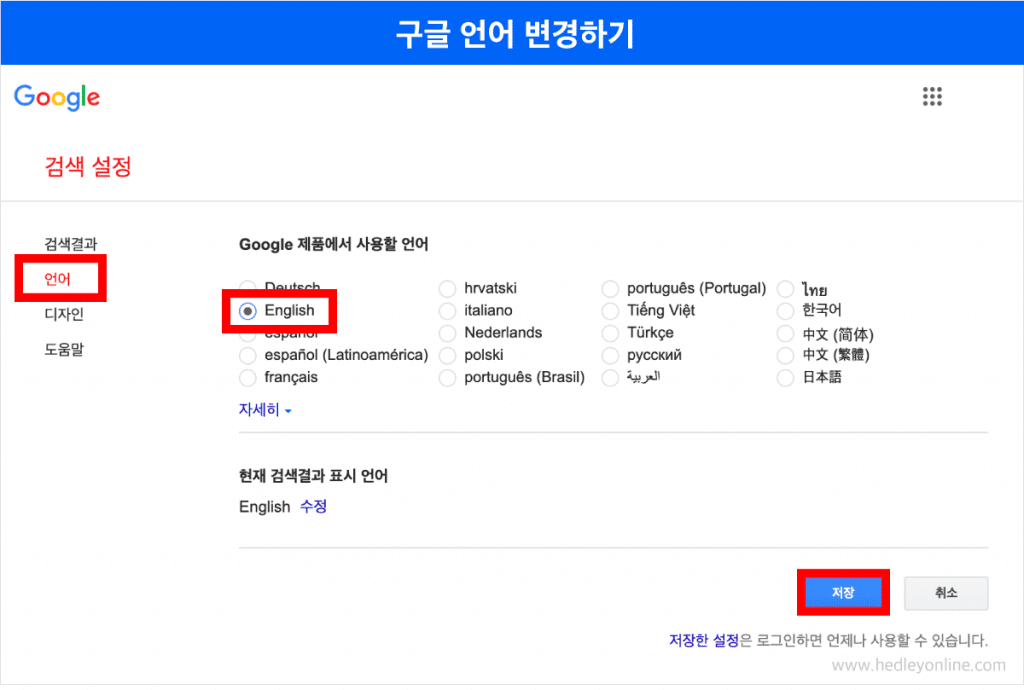Select the português (Brasil) radio button

coord(447,378)
